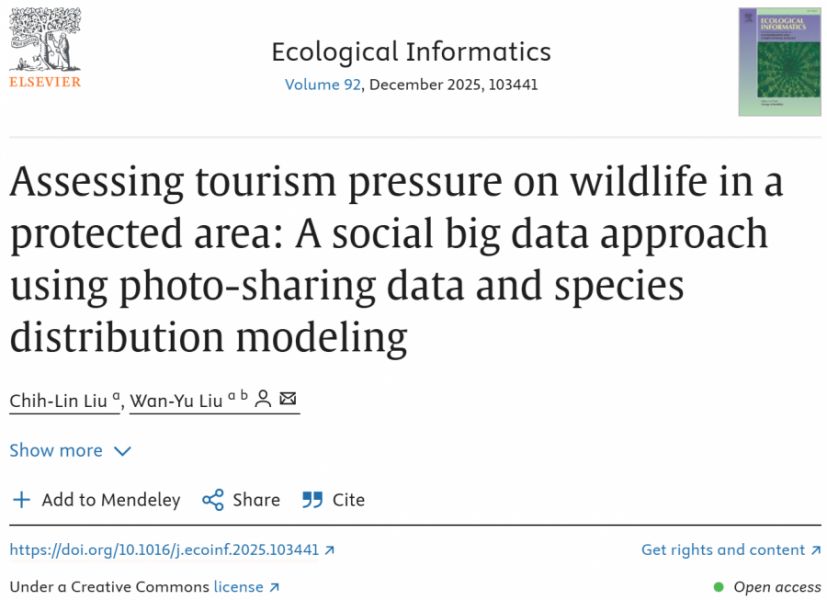Click the author profile person icon
Viewport: 827px width, 600px height.
click(x=263, y=399)
